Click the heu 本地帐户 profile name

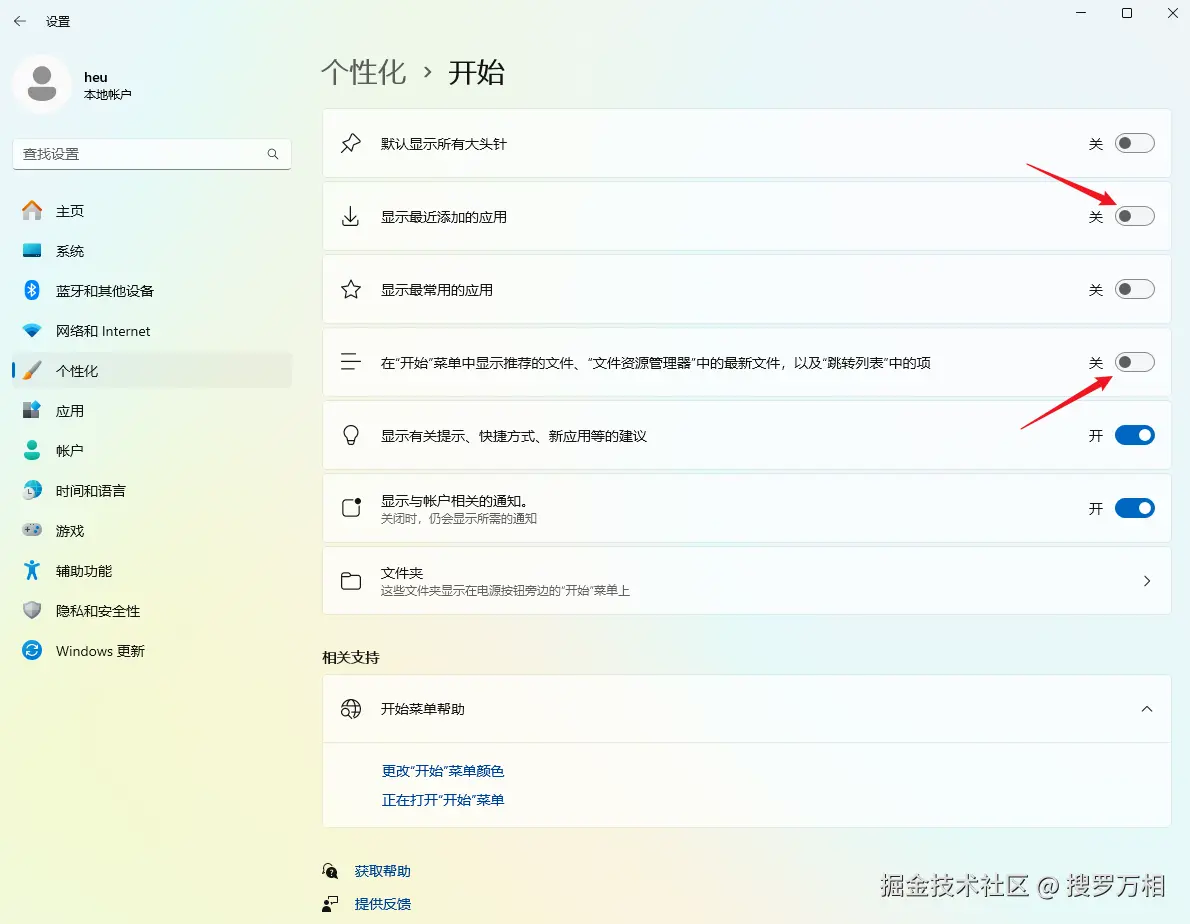(x=107, y=85)
